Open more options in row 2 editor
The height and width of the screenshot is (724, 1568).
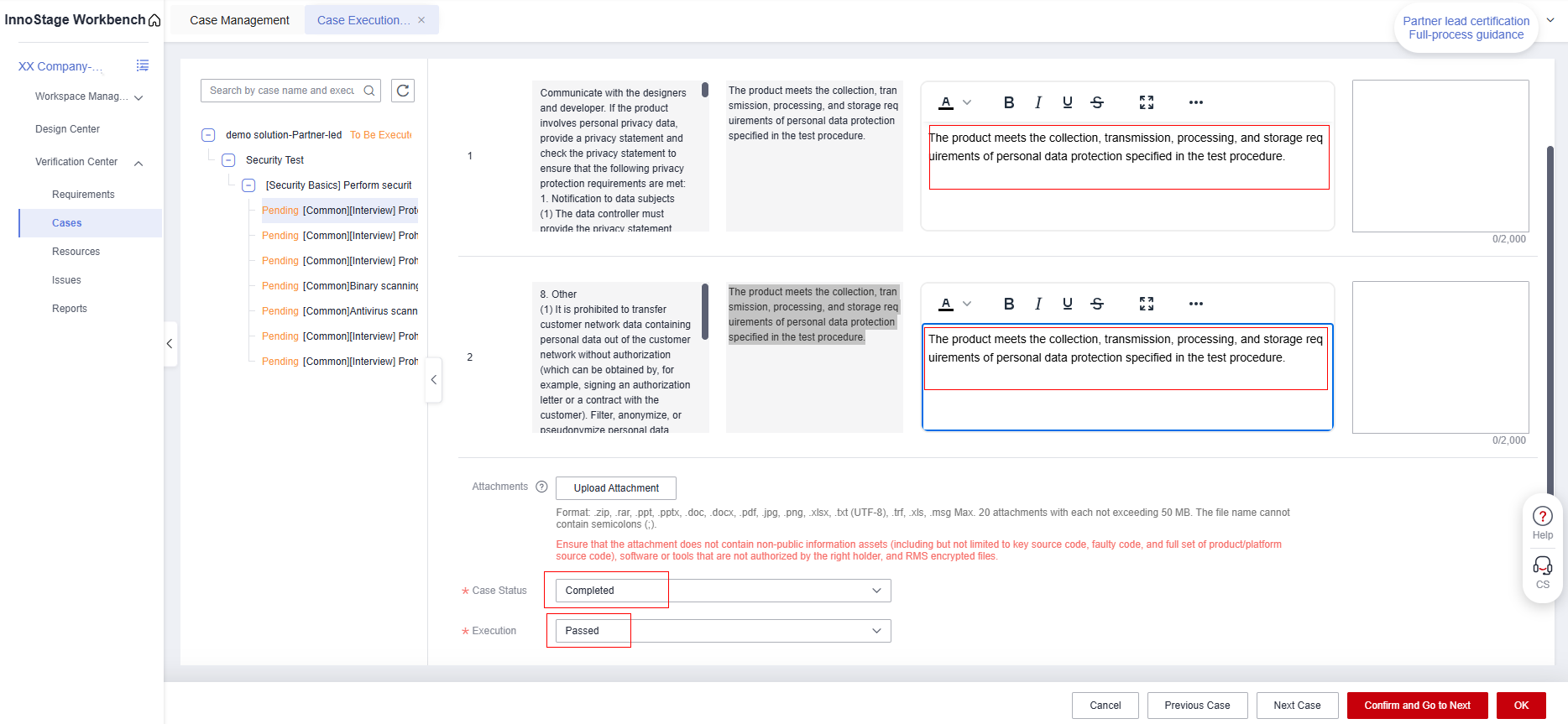[1196, 304]
